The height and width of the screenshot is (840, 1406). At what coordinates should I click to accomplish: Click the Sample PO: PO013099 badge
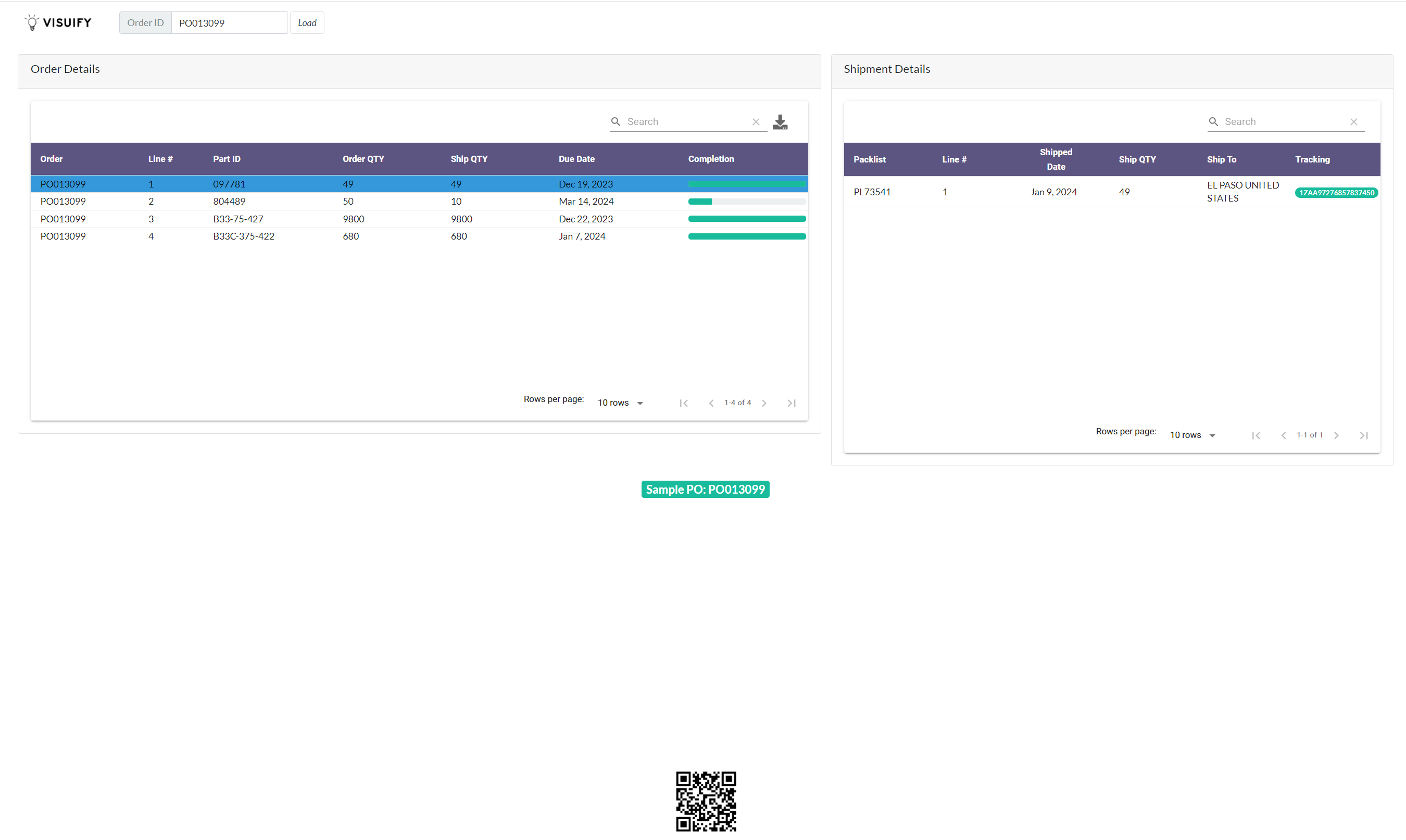pyautogui.click(x=705, y=490)
